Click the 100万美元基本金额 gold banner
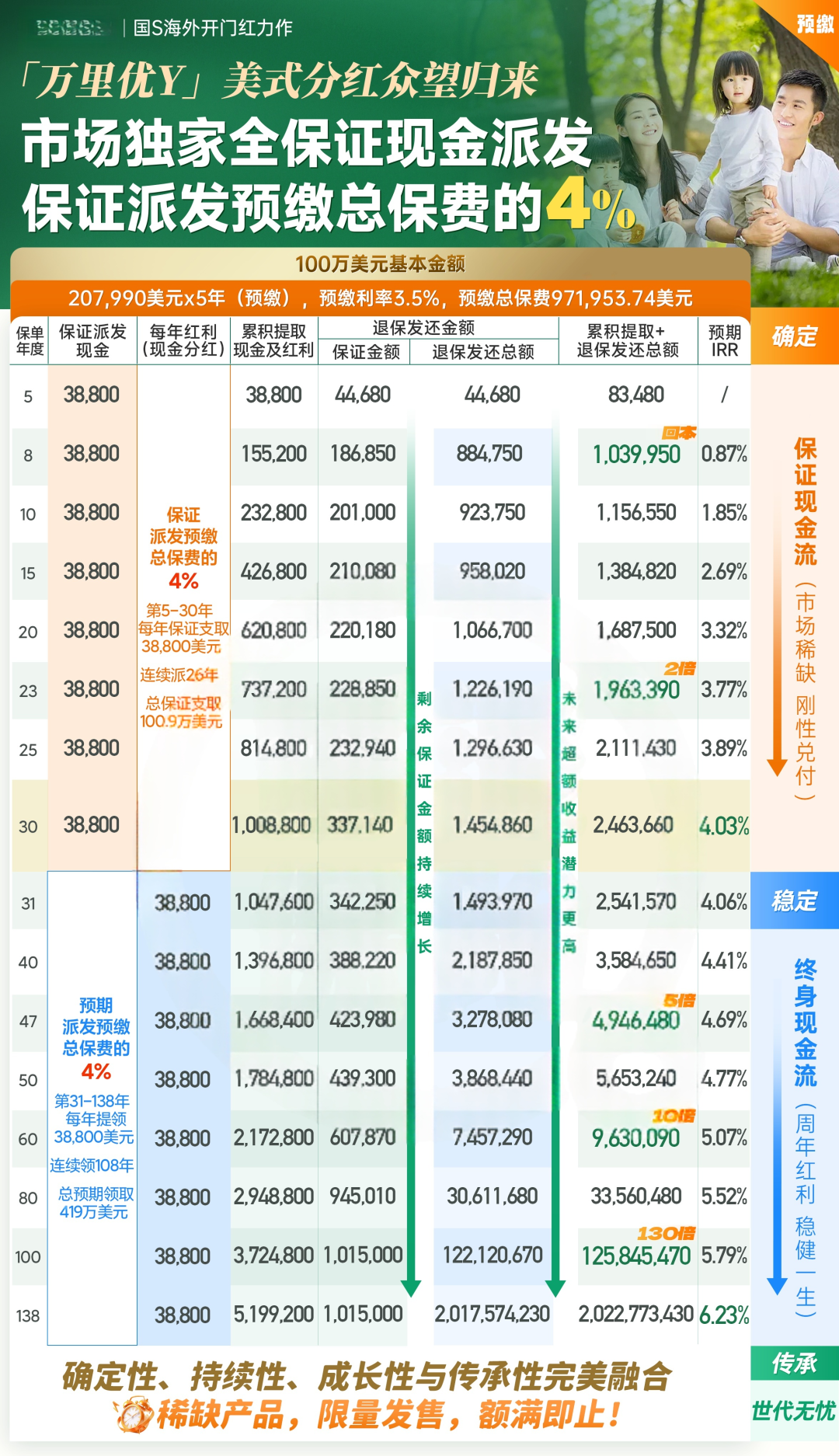The height and width of the screenshot is (1456, 839). pos(380,264)
